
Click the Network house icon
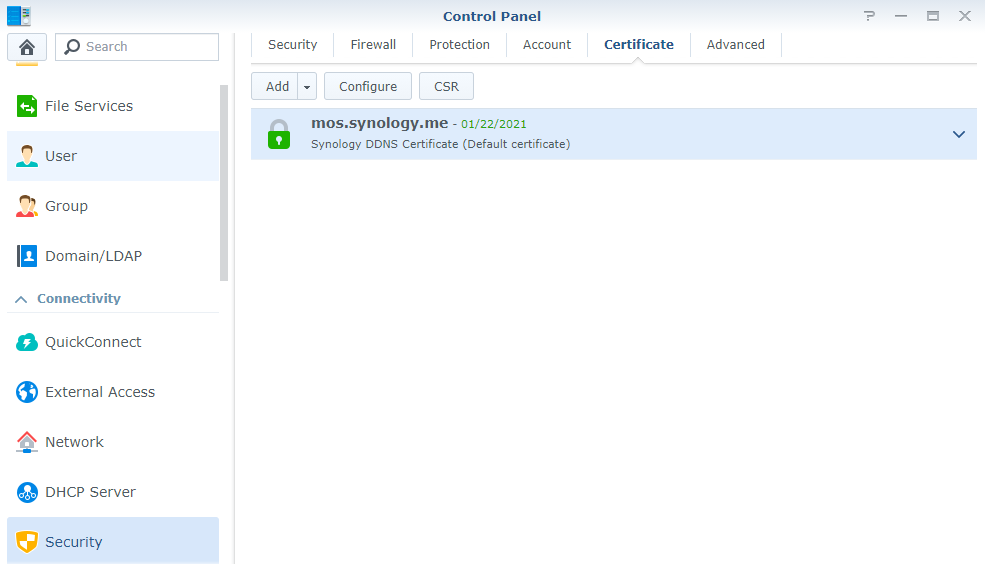tap(27, 442)
